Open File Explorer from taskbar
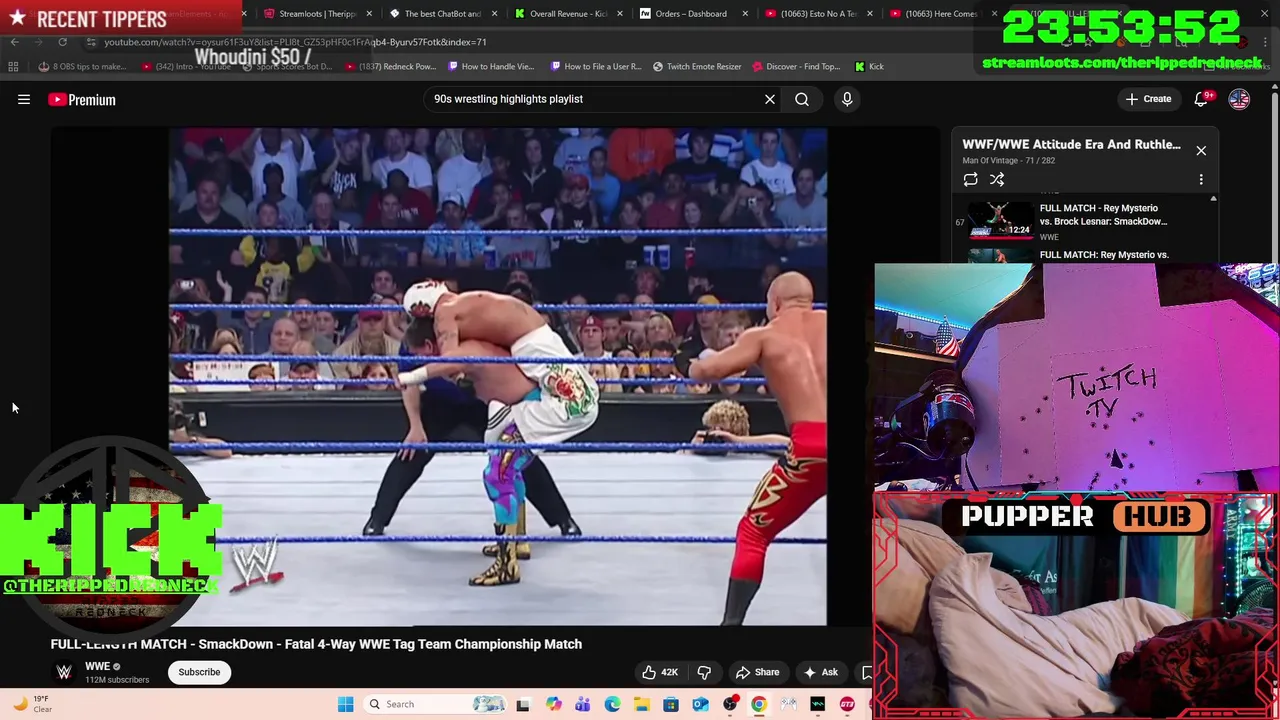Screen dimensions: 1280x720 coord(641,704)
